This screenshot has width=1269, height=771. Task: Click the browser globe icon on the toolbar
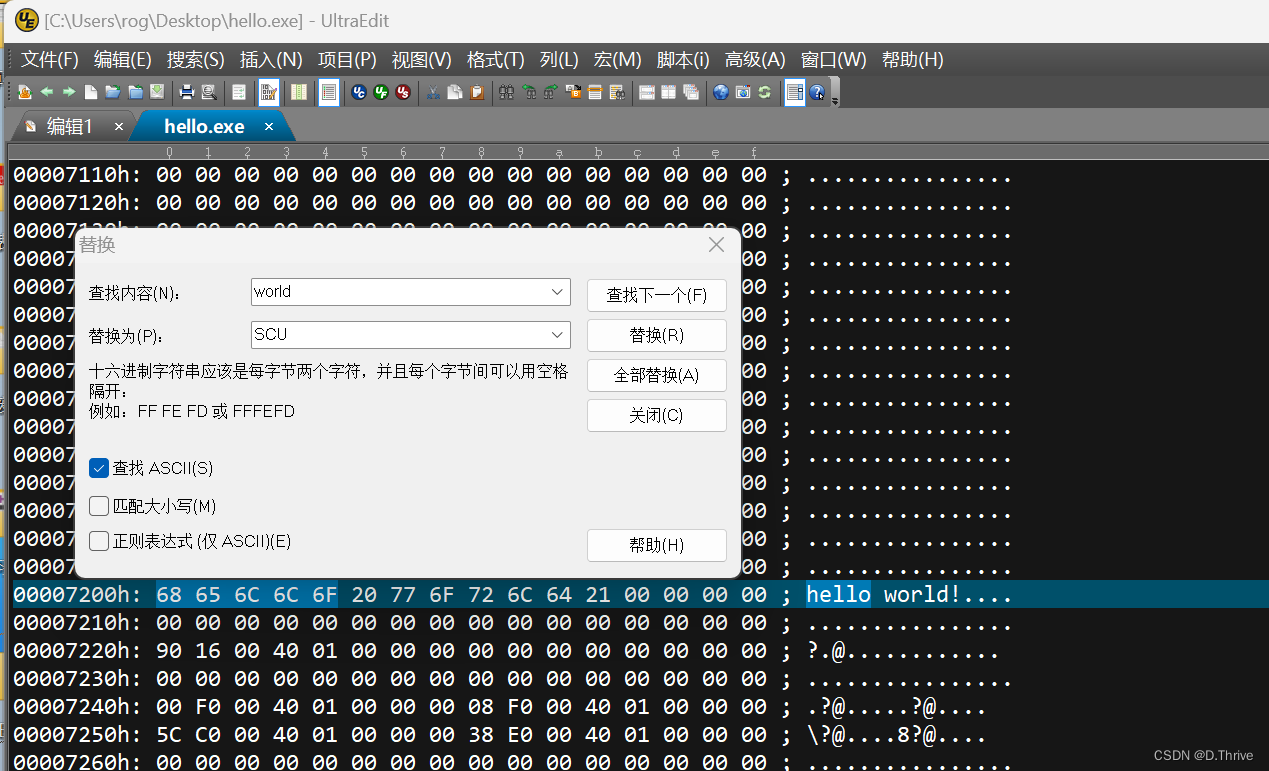[721, 92]
